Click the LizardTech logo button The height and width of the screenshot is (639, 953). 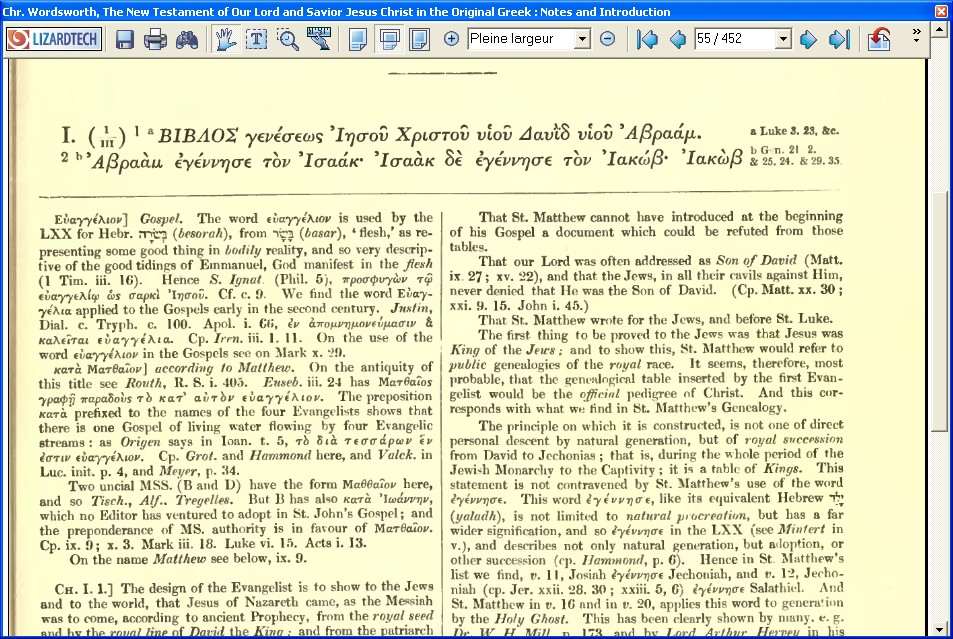pyautogui.click(x=54, y=40)
